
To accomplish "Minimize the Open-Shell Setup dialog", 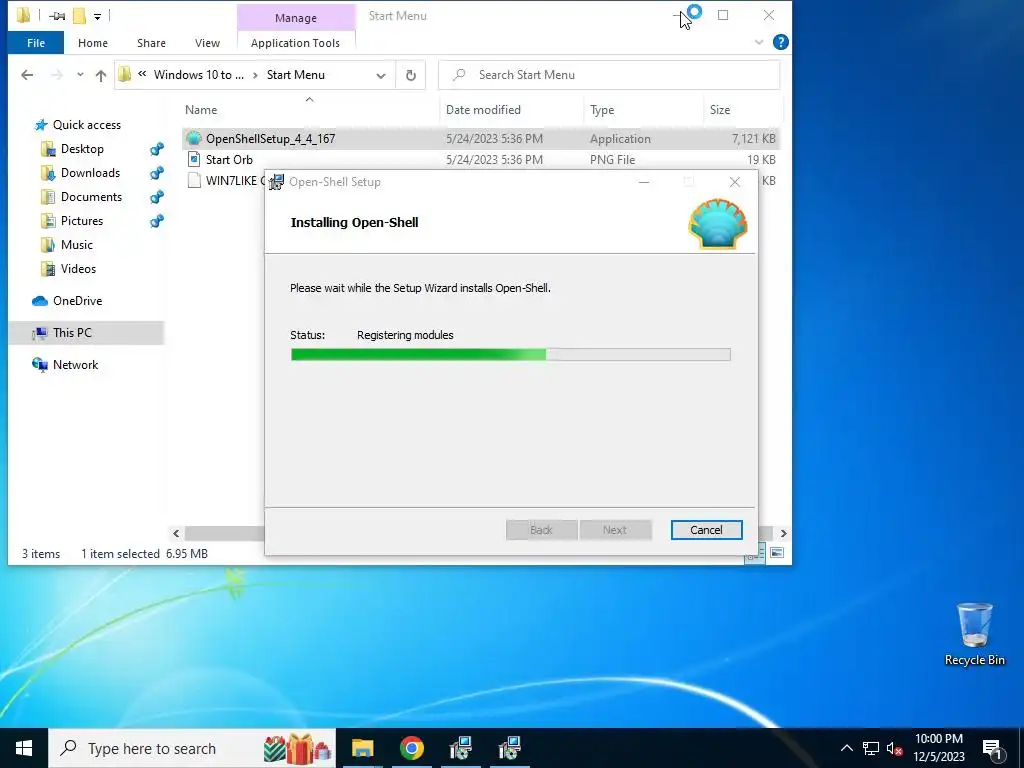I will [644, 182].
